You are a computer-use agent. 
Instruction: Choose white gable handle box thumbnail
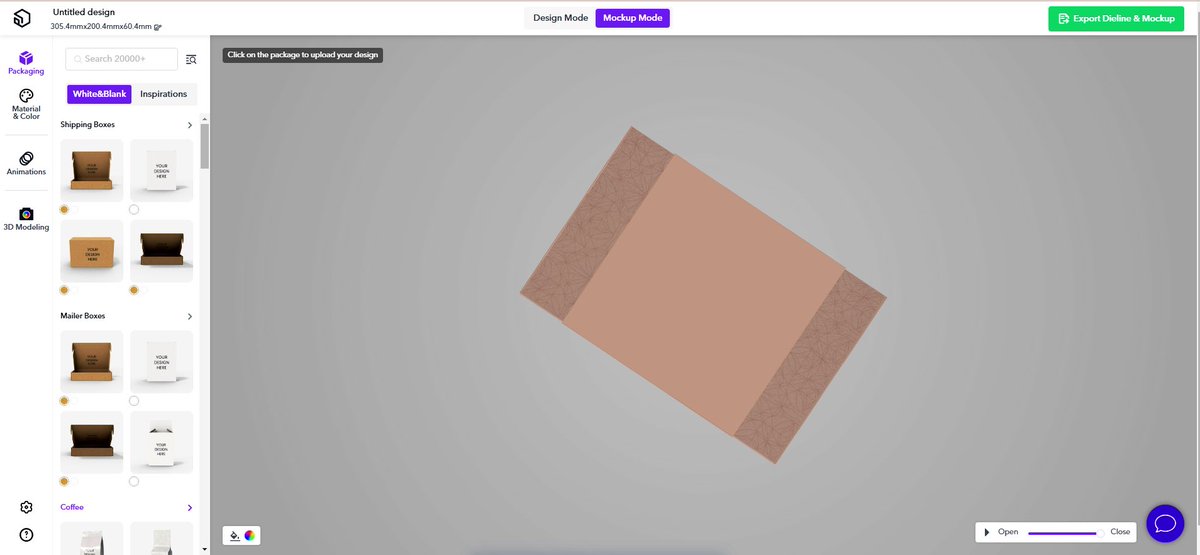[162, 442]
